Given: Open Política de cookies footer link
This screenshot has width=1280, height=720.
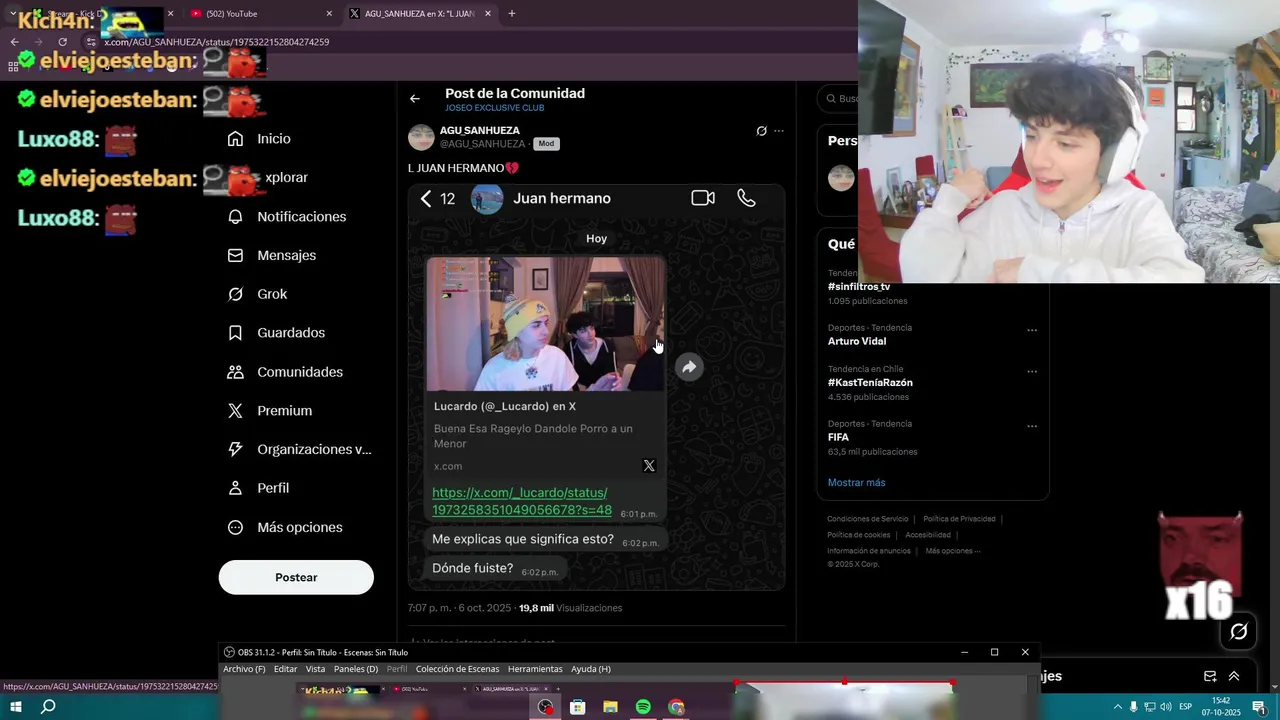Looking at the screenshot, I should 858,535.
